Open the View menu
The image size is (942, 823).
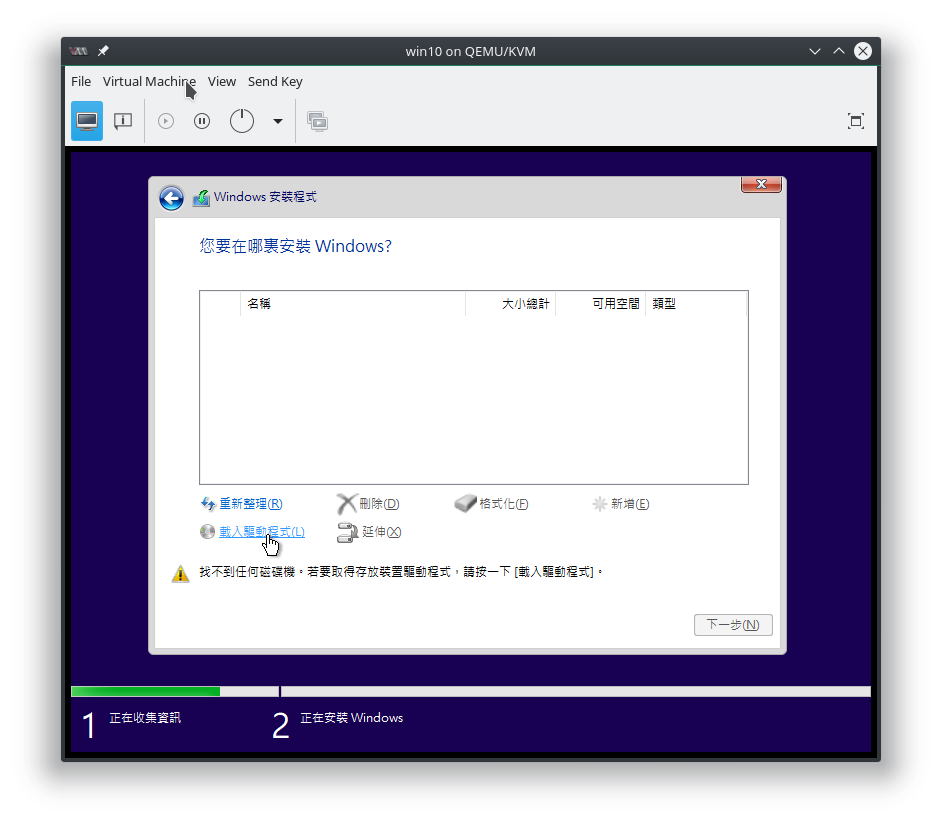coord(222,82)
